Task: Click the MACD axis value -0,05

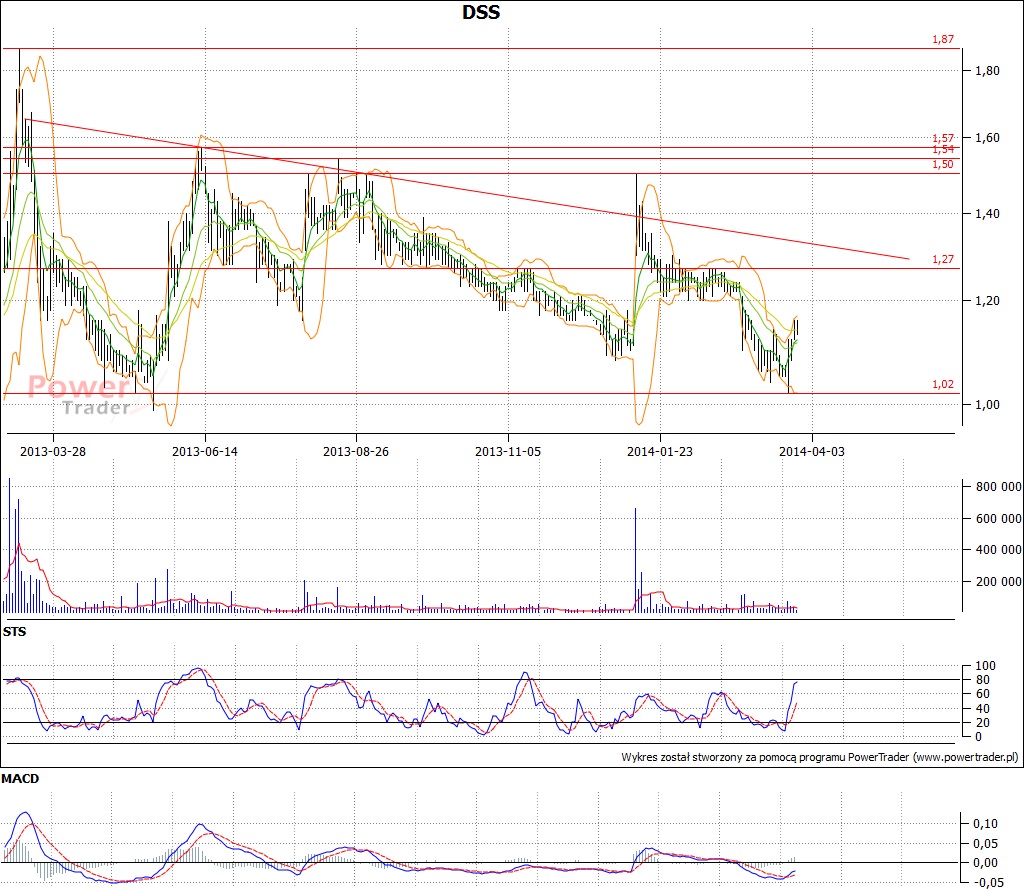Action: (x=988, y=883)
